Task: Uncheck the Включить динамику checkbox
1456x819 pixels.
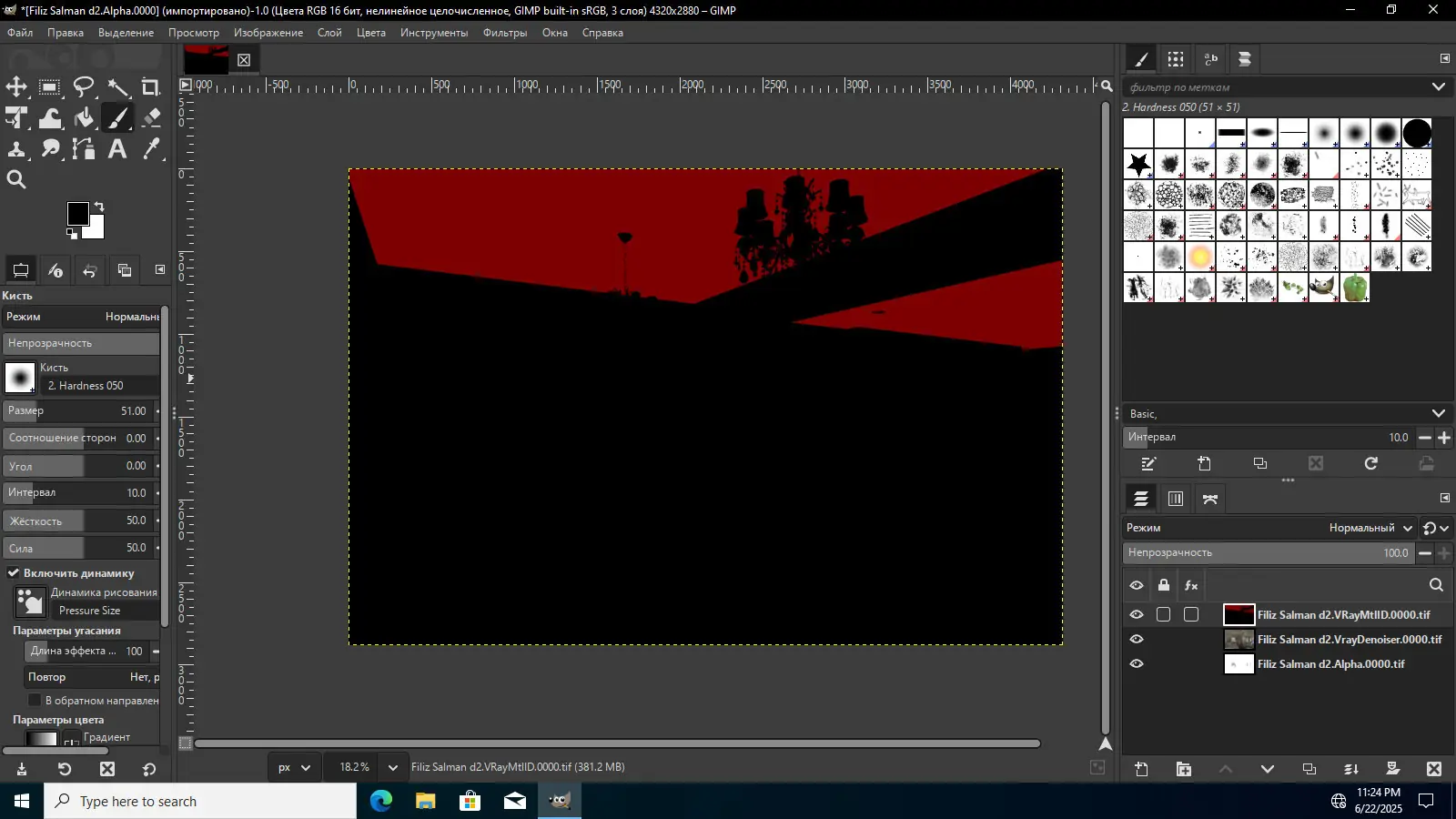Action: click(14, 573)
